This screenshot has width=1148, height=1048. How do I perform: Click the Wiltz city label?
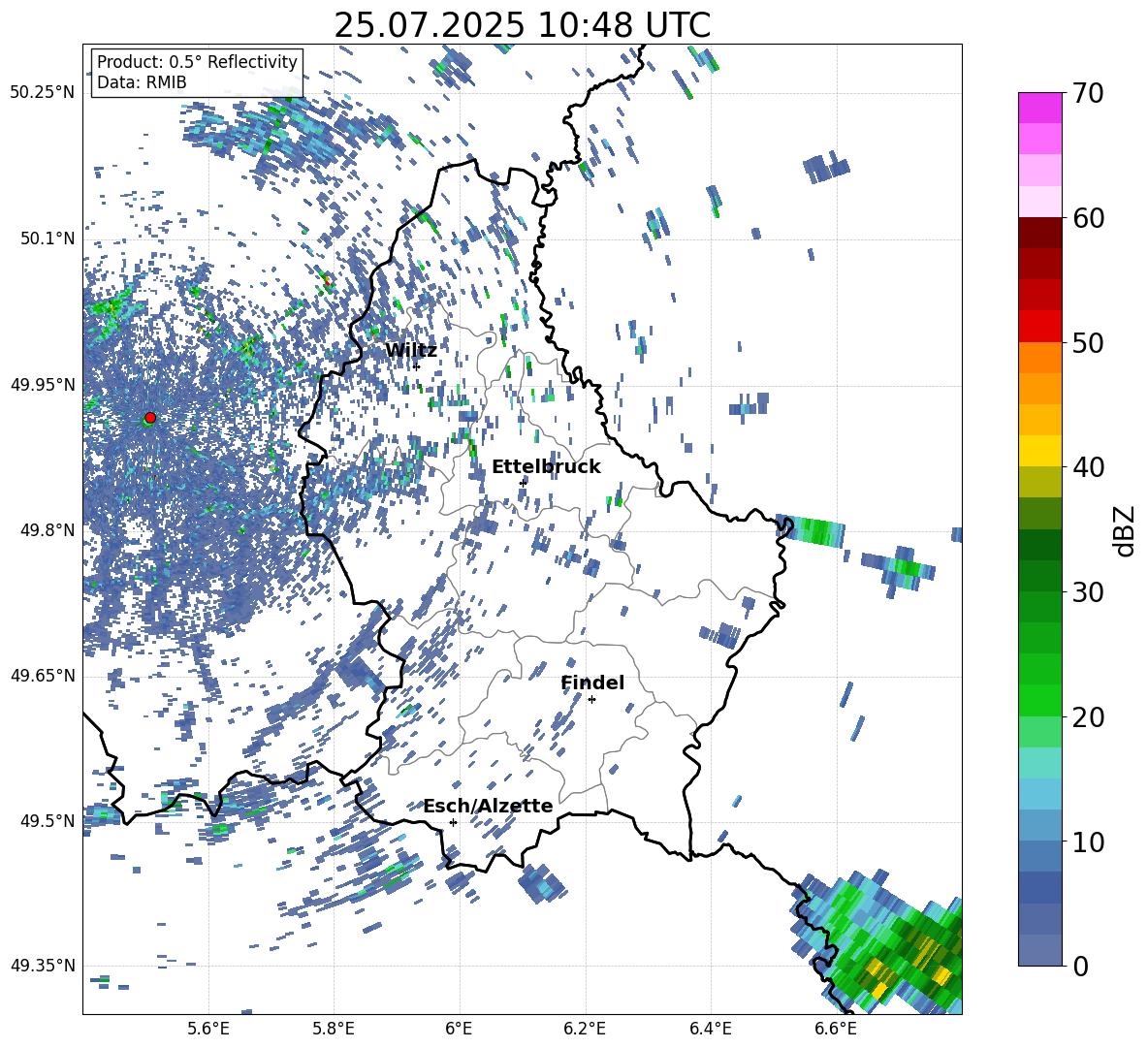click(411, 351)
